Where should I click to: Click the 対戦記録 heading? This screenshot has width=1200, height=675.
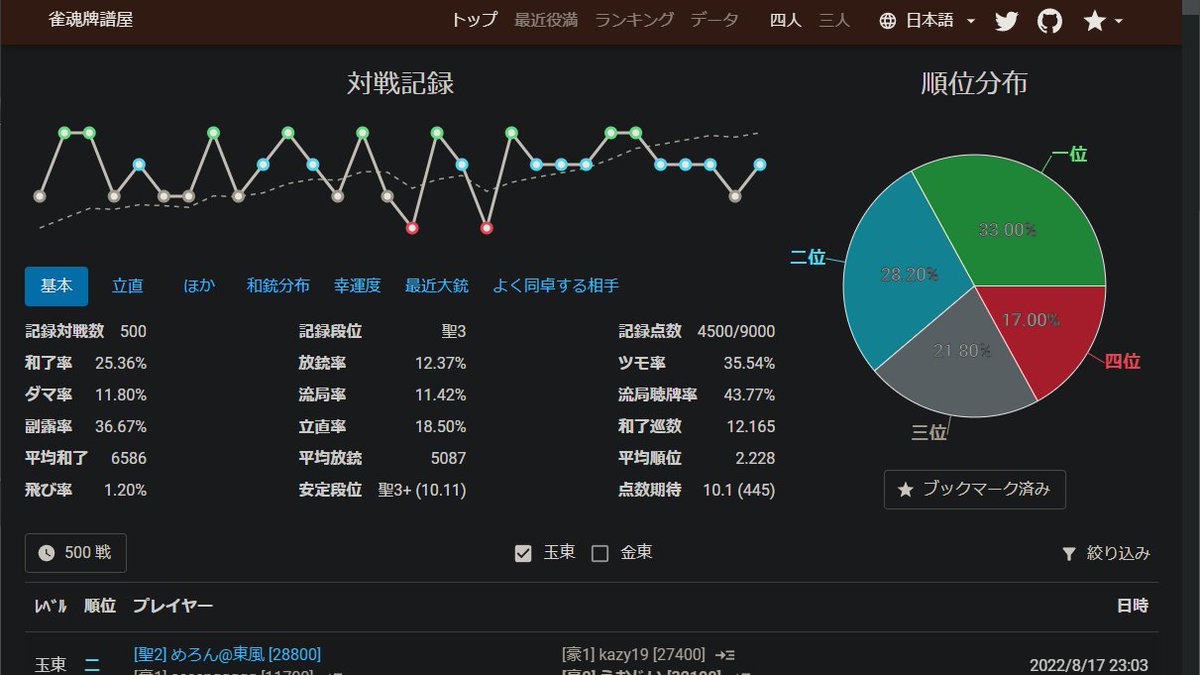(400, 83)
